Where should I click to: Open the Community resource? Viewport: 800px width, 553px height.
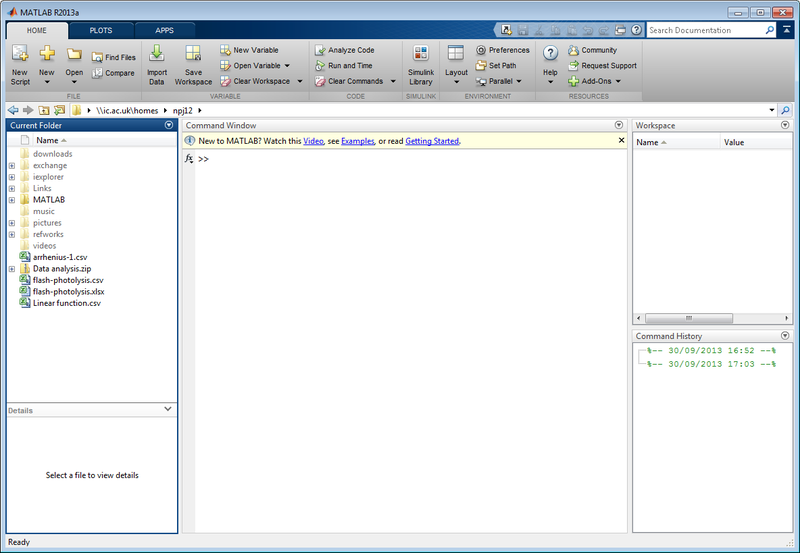coord(592,50)
